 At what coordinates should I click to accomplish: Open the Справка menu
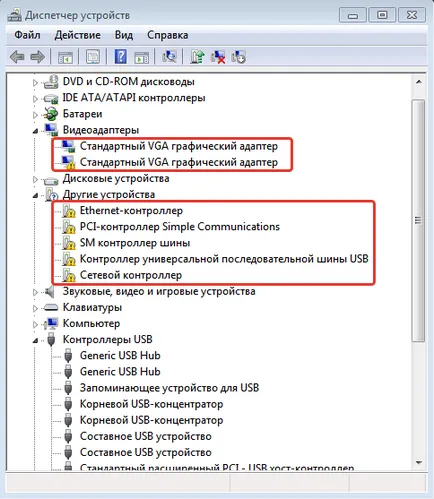(168, 35)
